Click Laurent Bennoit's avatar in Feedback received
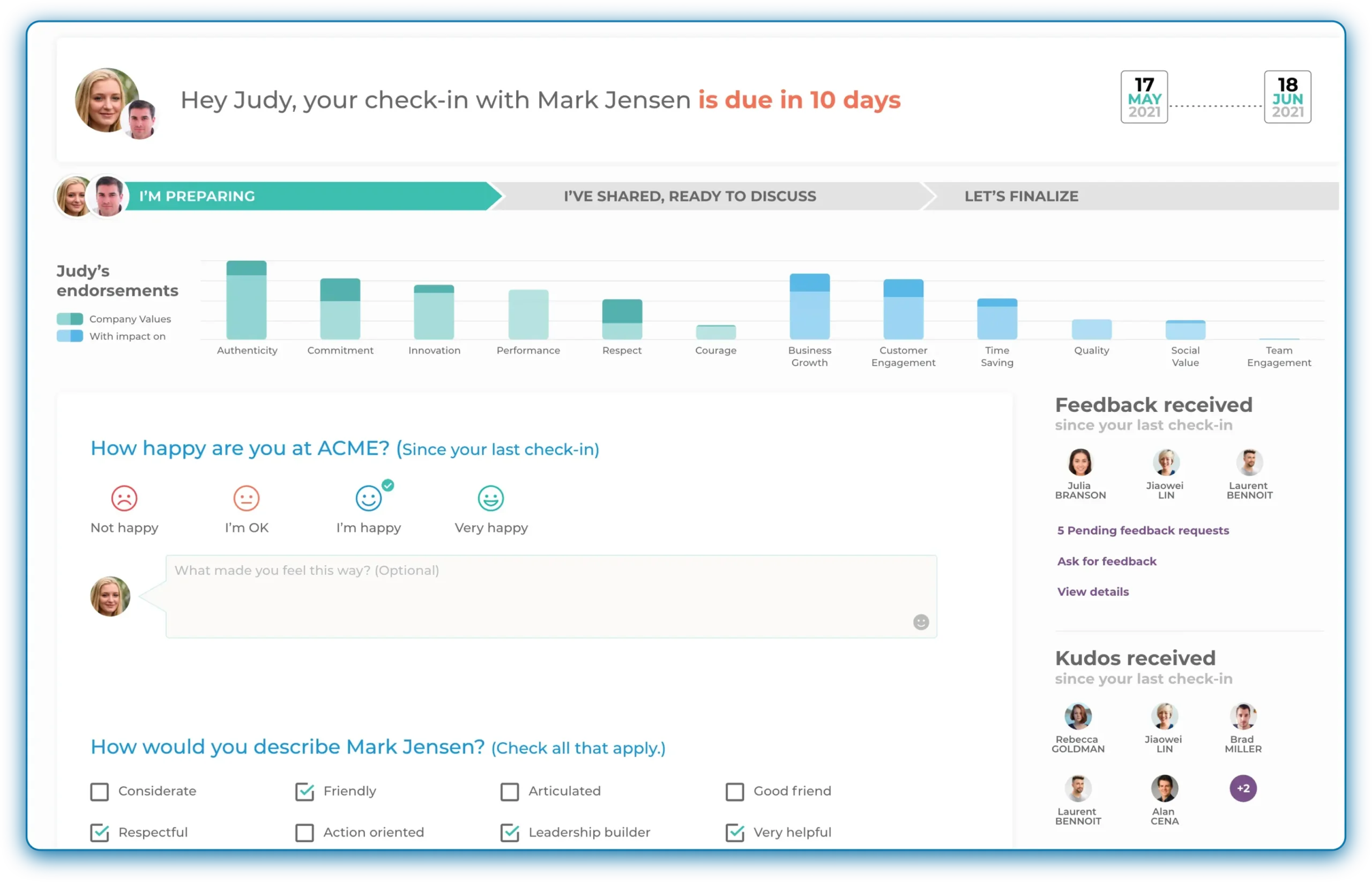This screenshot has width=1372, height=882. [x=1249, y=462]
